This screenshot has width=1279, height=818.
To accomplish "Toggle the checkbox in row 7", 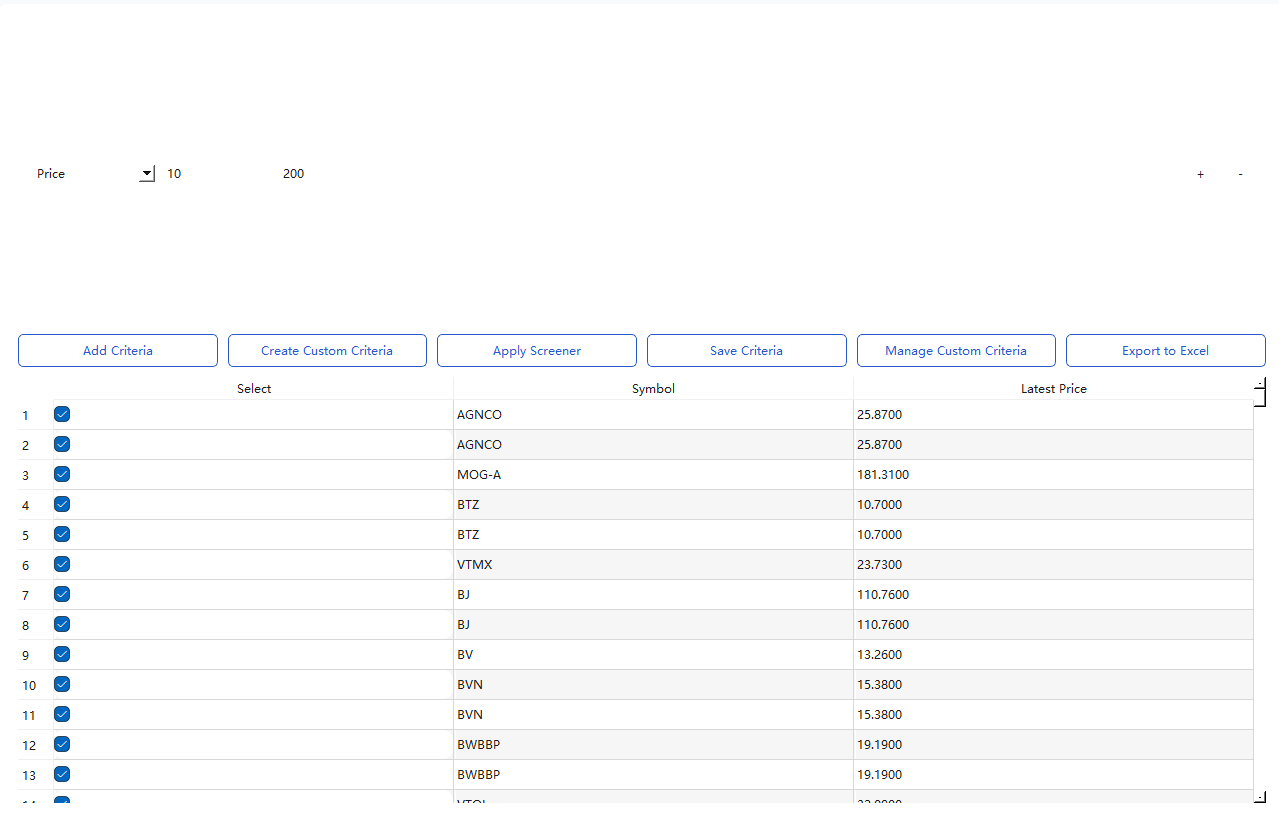I will click(62, 594).
